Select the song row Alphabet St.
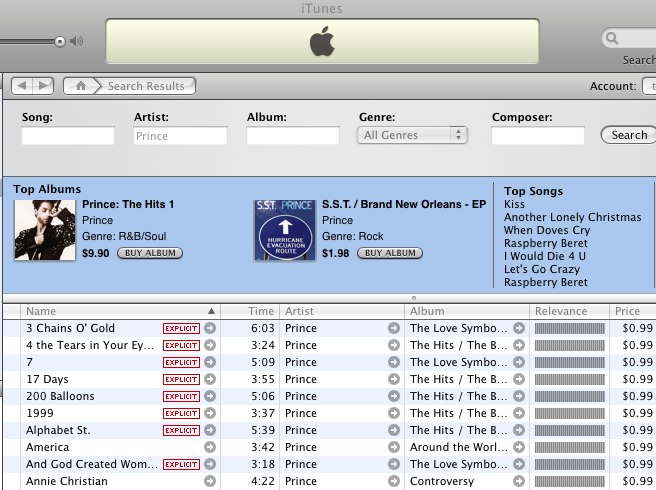The height and width of the screenshot is (490, 656). 329,430
